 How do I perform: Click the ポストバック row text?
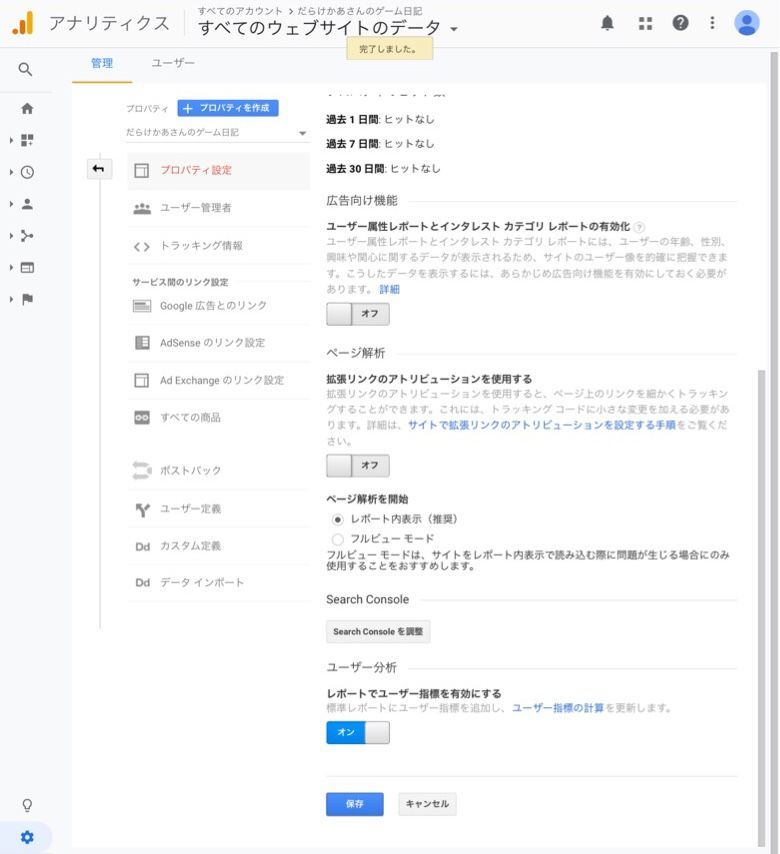pyautogui.click(x=191, y=471)
